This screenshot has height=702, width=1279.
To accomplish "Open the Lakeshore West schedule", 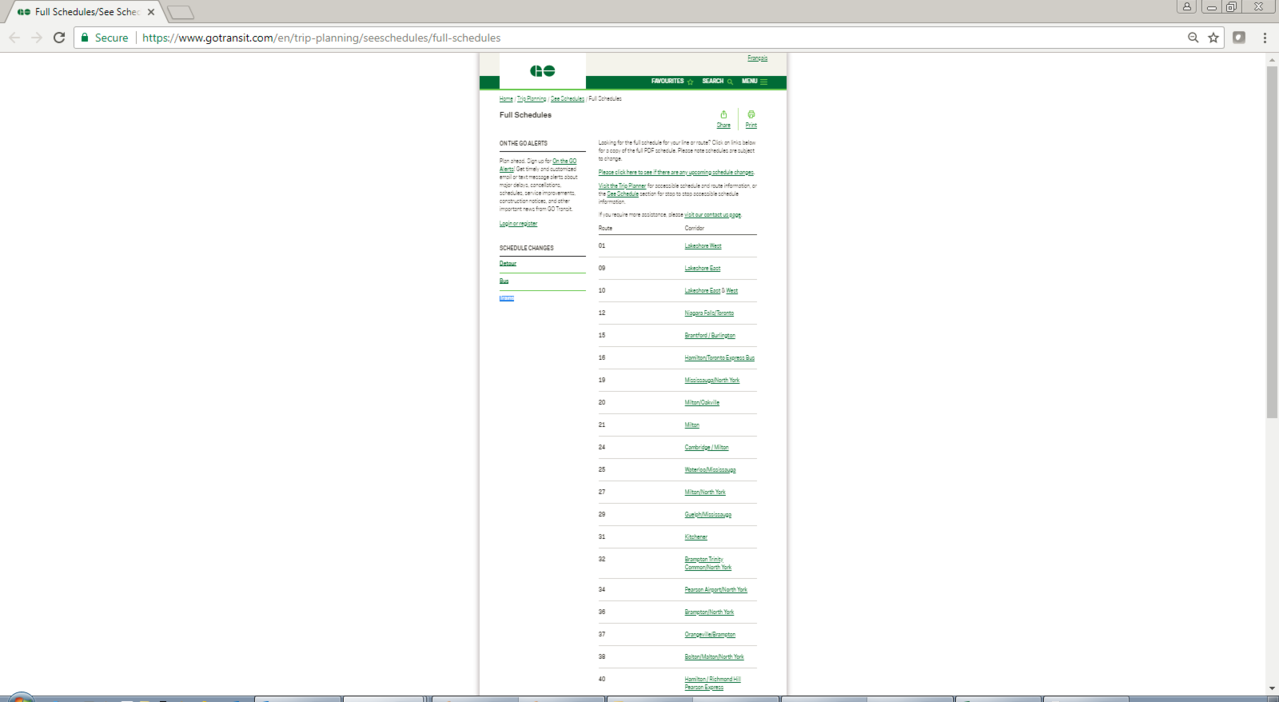I will click(702, 246).
